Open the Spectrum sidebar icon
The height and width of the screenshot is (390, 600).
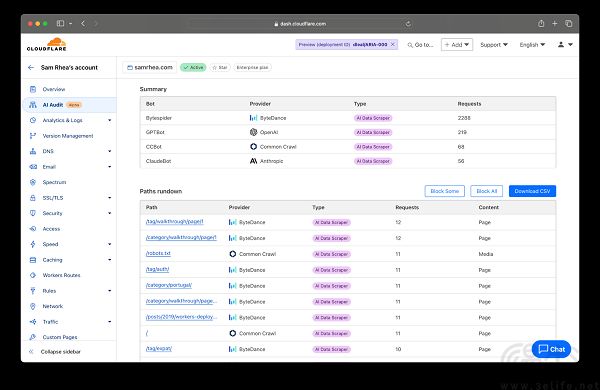[x=33, y=182]
